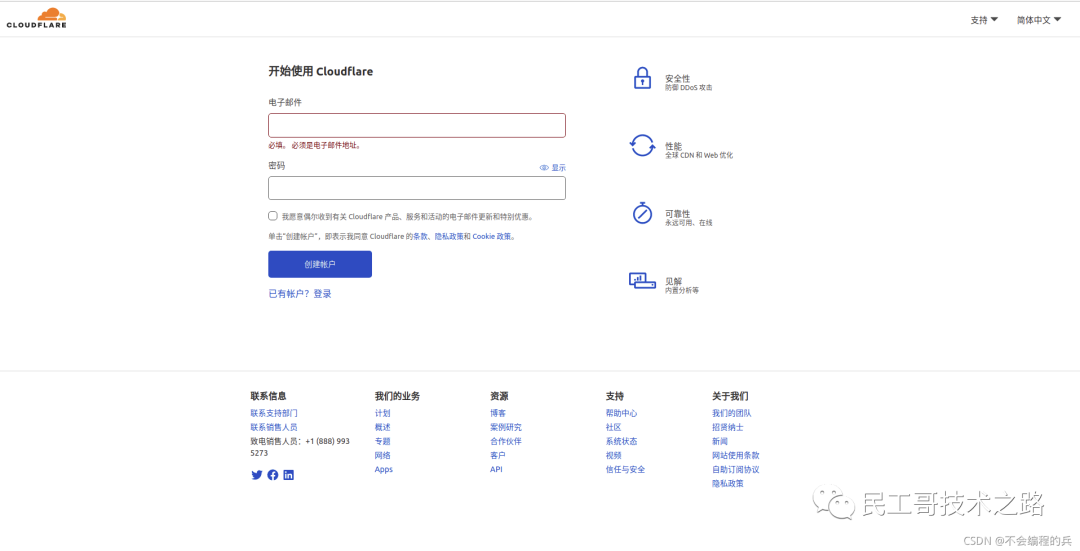Go to the 博客 footer link
The height and width of the screenshot is (551, 1080).
click(x=498, y=413)
